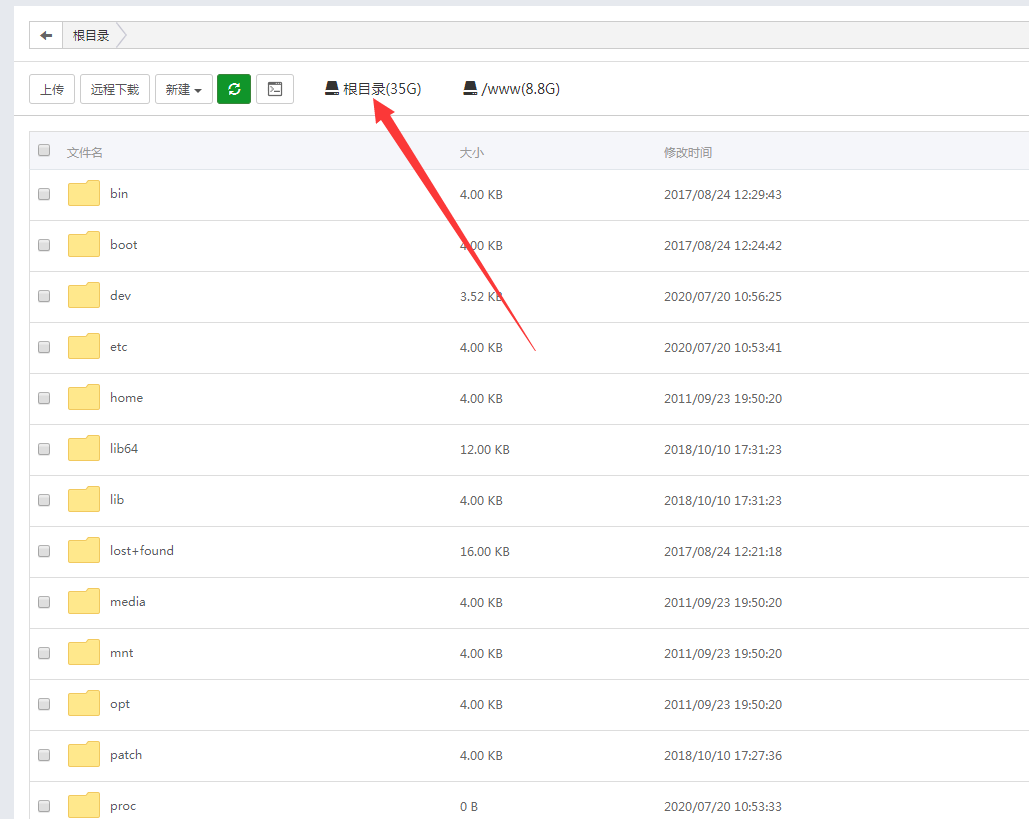Open folder name link media

(128, 602)
